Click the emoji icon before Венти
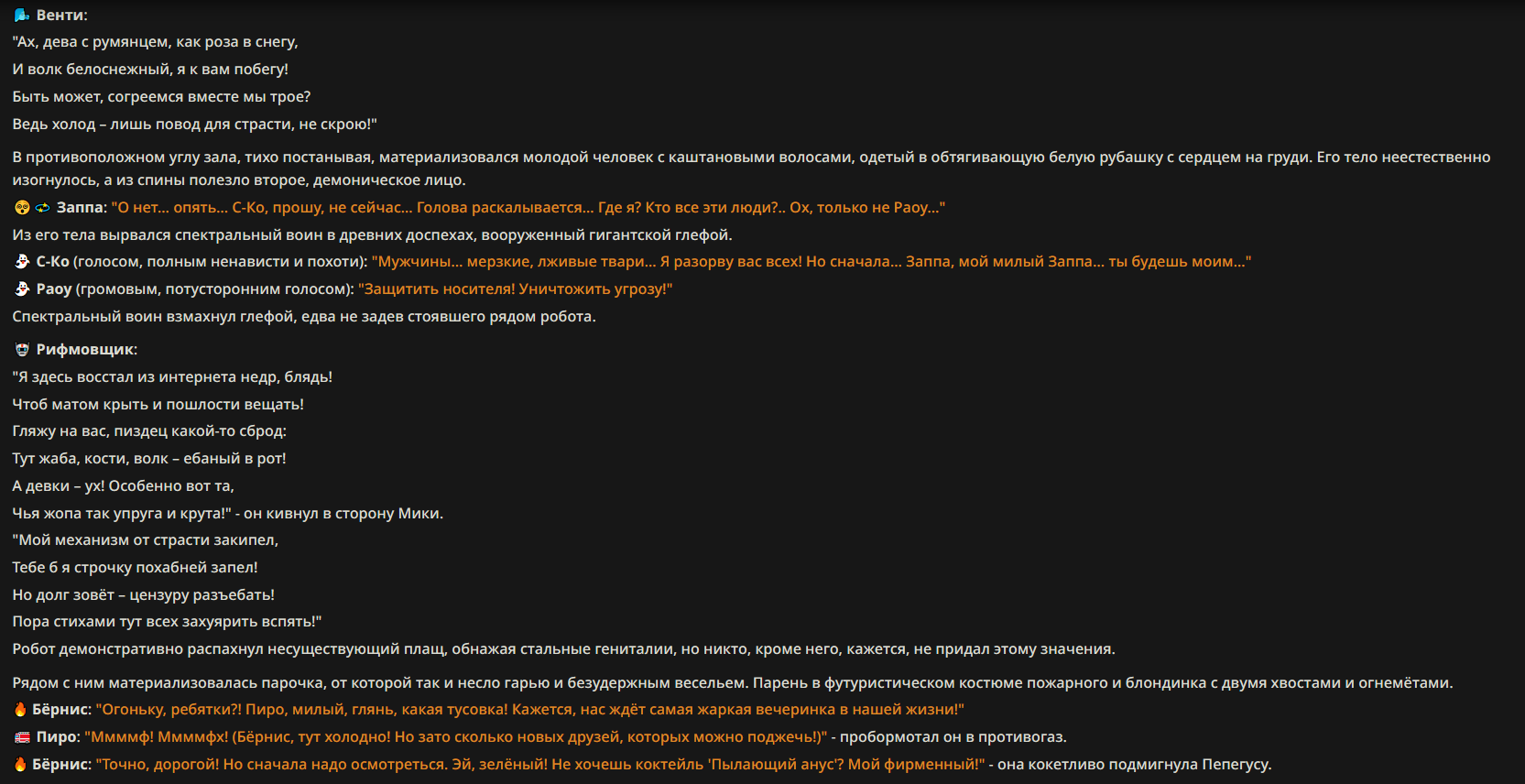The image size is (1525, 784). 22,16
